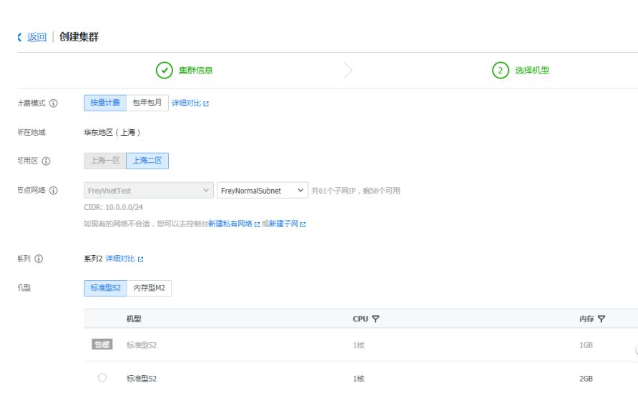This screenshot has width=638, height=400.
Task: Switch to the 内存型M2 machine type tab
Action: (x=149, y=288)
